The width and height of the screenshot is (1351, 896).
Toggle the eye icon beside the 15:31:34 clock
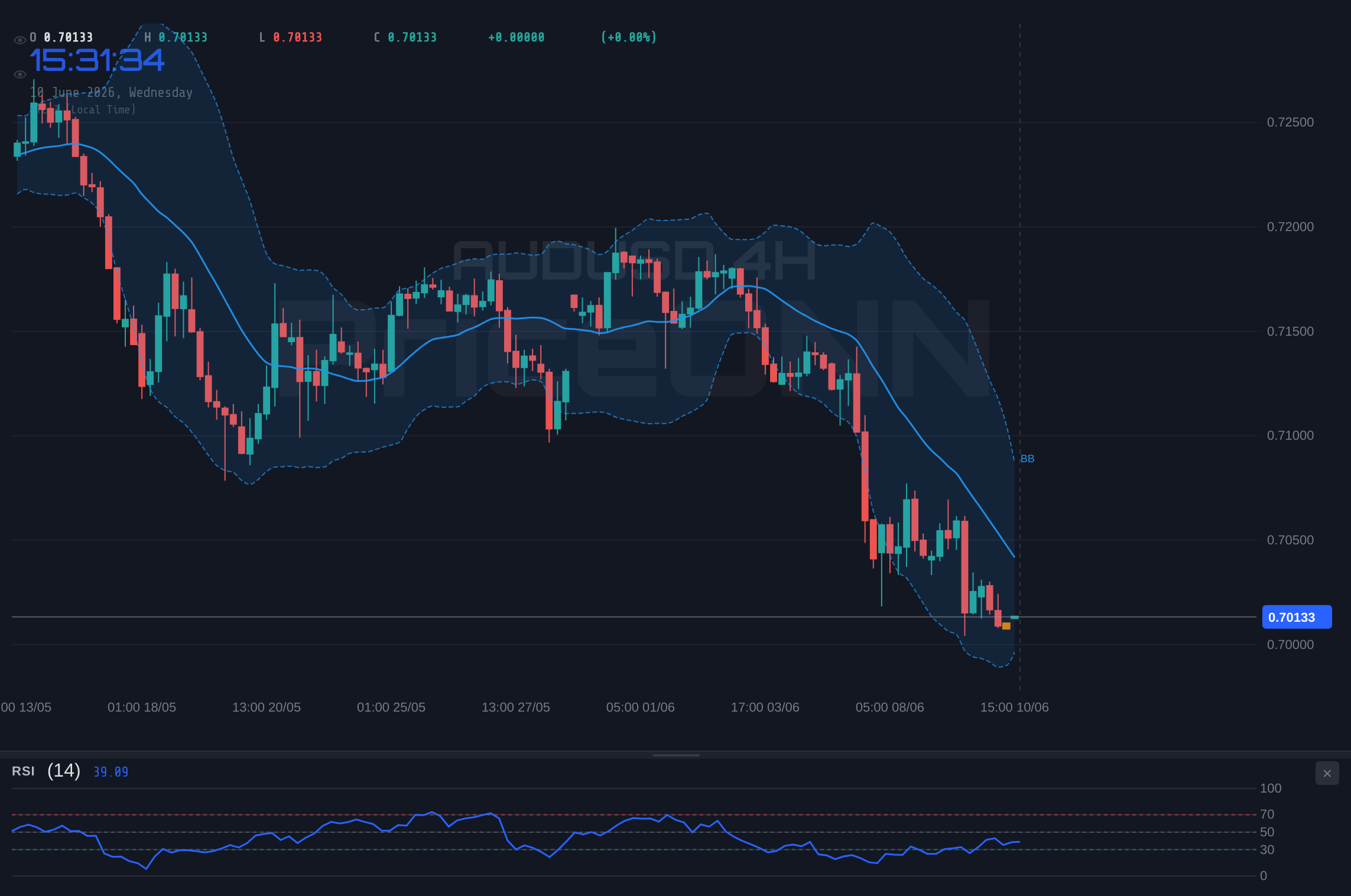[20, 74]
